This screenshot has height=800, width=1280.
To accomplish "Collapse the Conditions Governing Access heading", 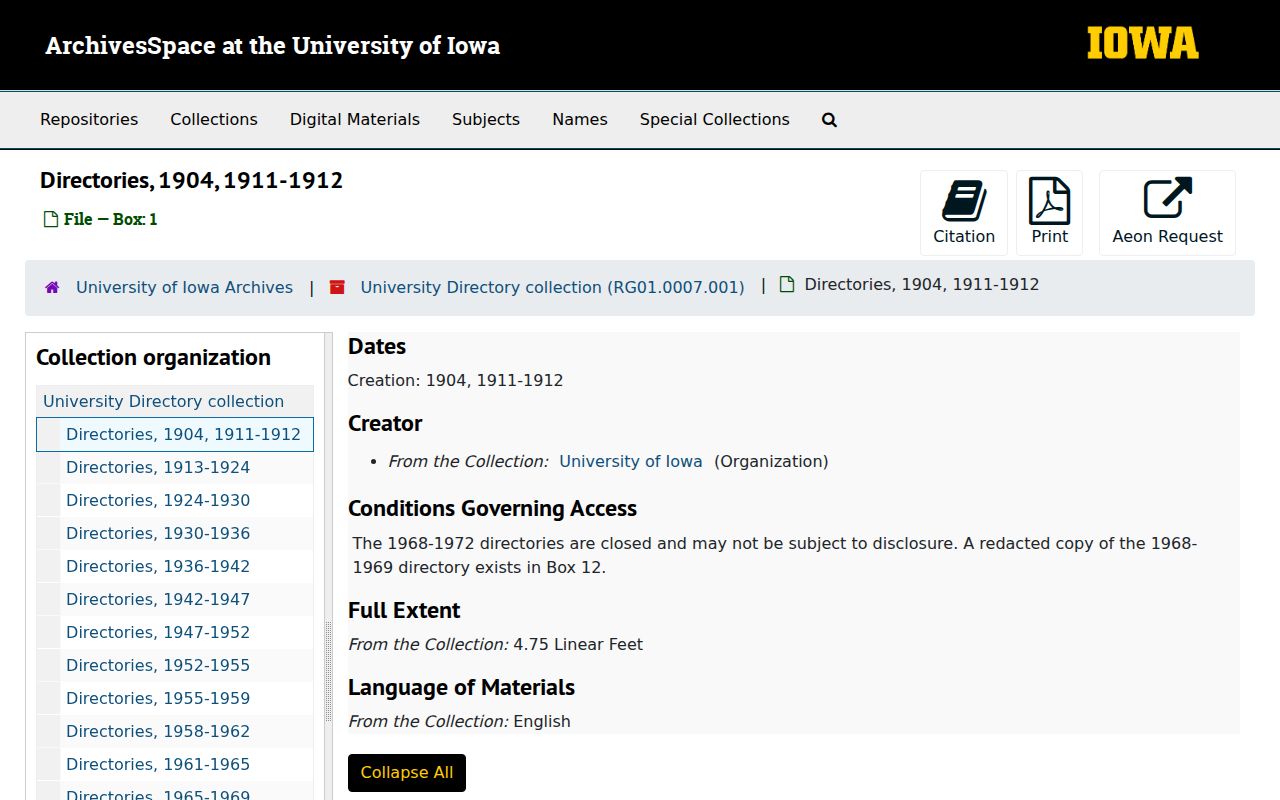I will click(x=492, y=509).
